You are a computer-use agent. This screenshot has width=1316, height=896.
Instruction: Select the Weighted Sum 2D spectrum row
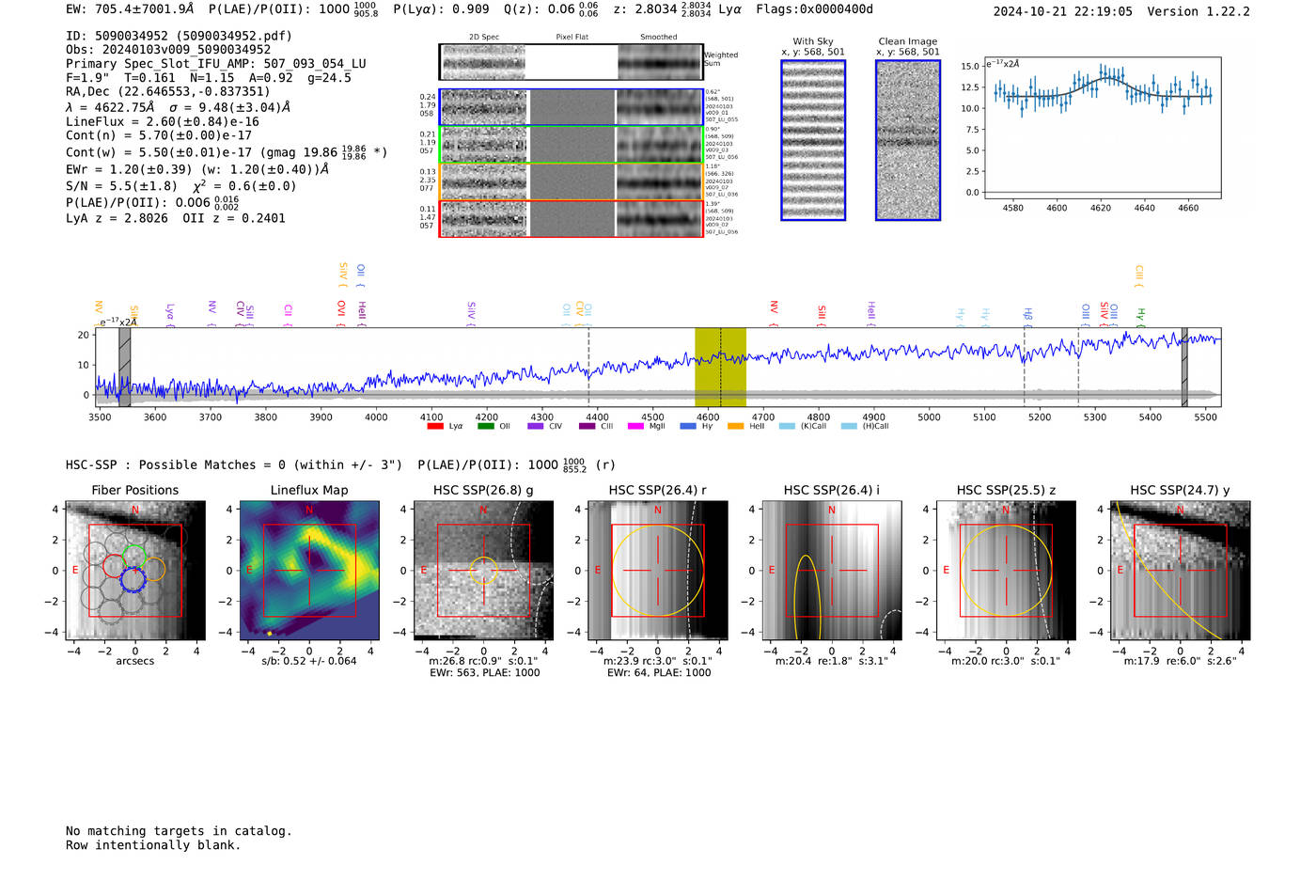tap(572, 62)
